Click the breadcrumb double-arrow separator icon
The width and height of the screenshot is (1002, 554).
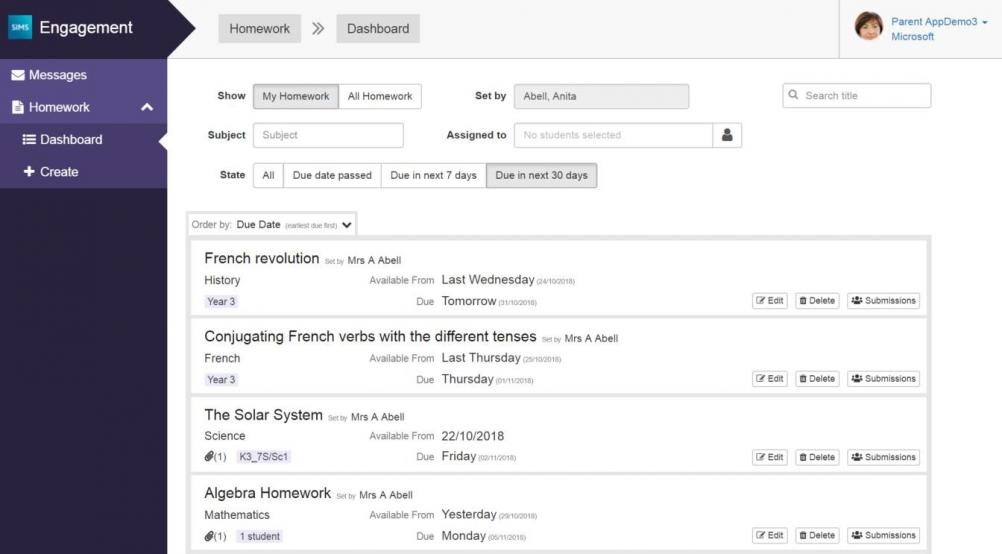click(x=318, y=29)
